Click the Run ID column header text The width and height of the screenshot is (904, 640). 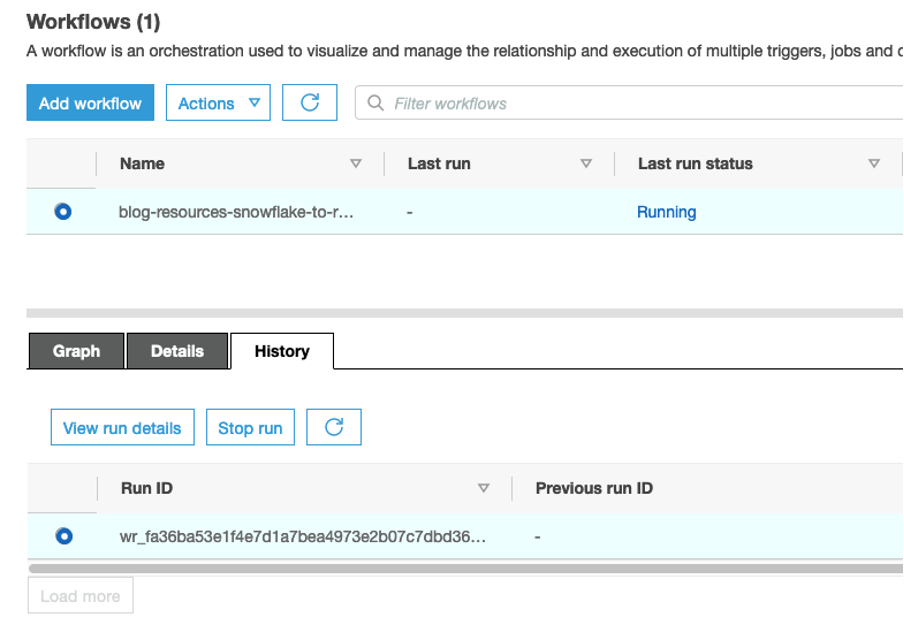[x=146, y=488]
